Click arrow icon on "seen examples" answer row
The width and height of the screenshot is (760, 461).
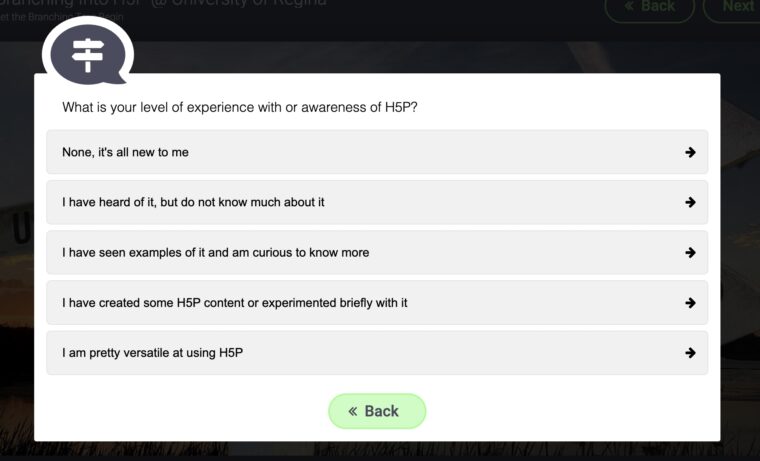[690, 252]
